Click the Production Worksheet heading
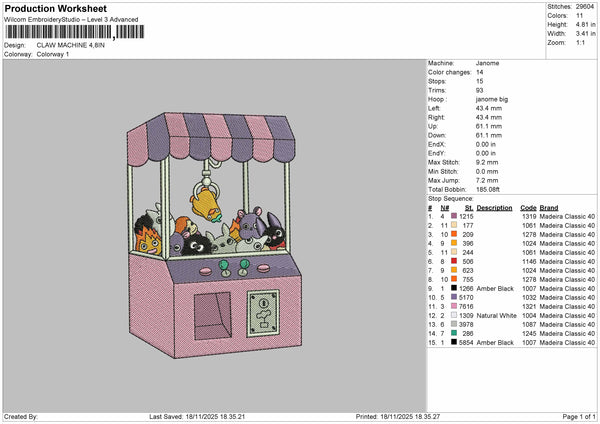Image resolution: width=600 pixels, height=424 pixels. 56,8
